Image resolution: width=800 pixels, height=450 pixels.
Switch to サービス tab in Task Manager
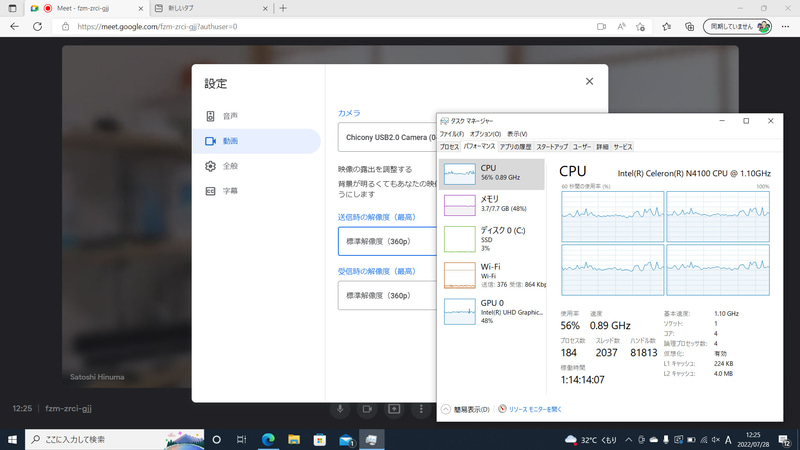[x=623, y=147]
